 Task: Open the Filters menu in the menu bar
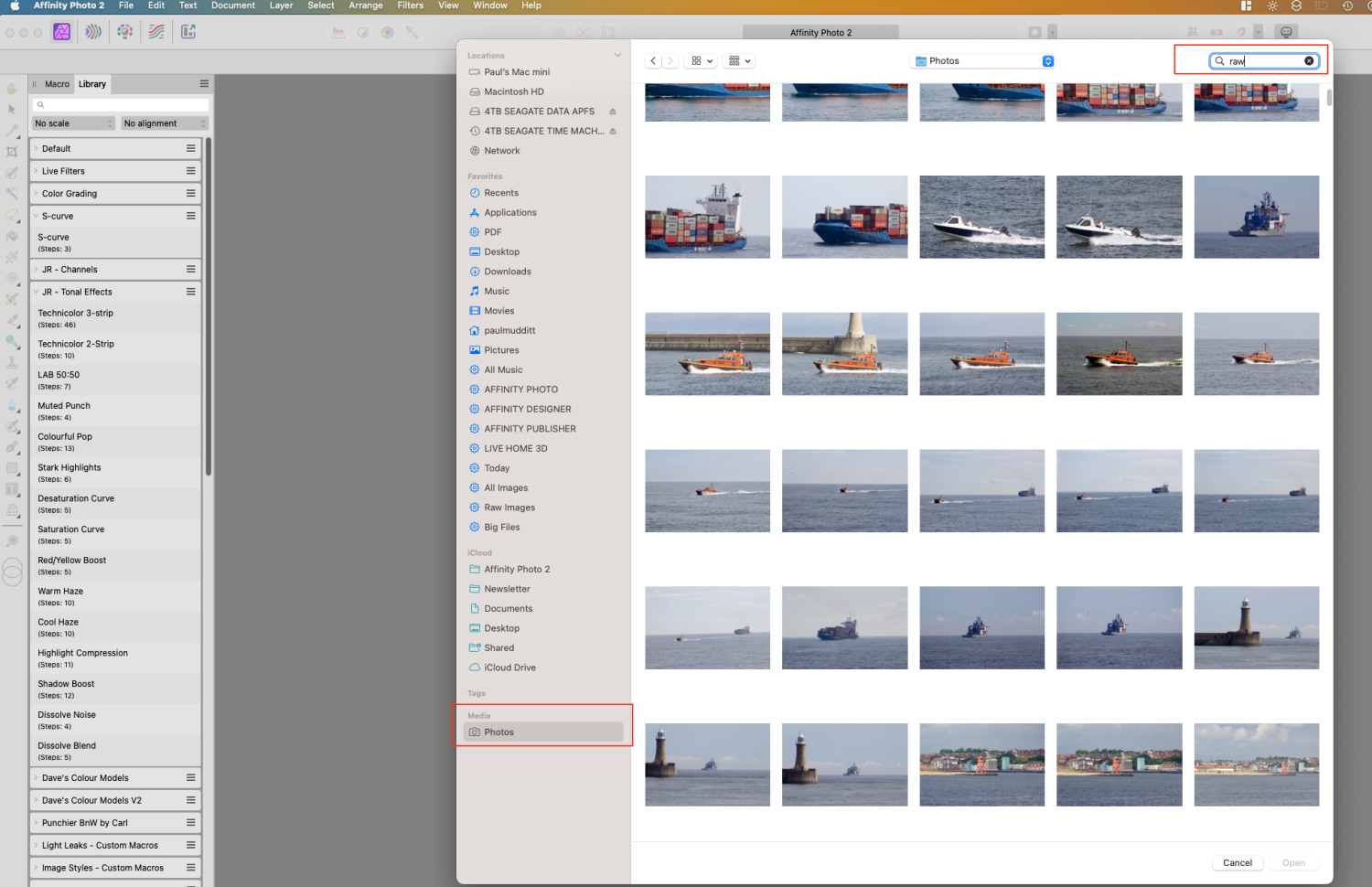click(410, 5)
